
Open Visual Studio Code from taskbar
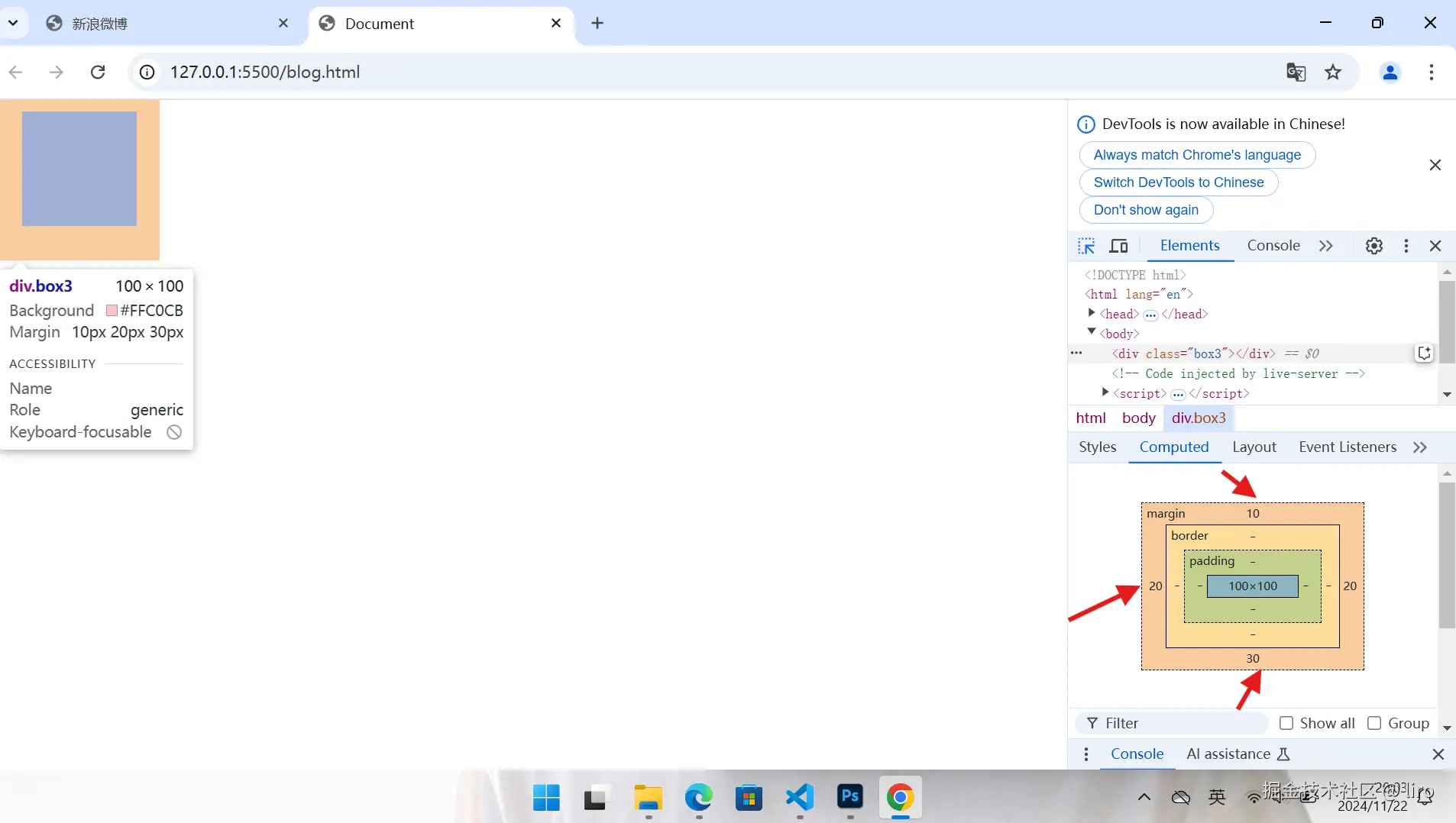coord(799,798)
